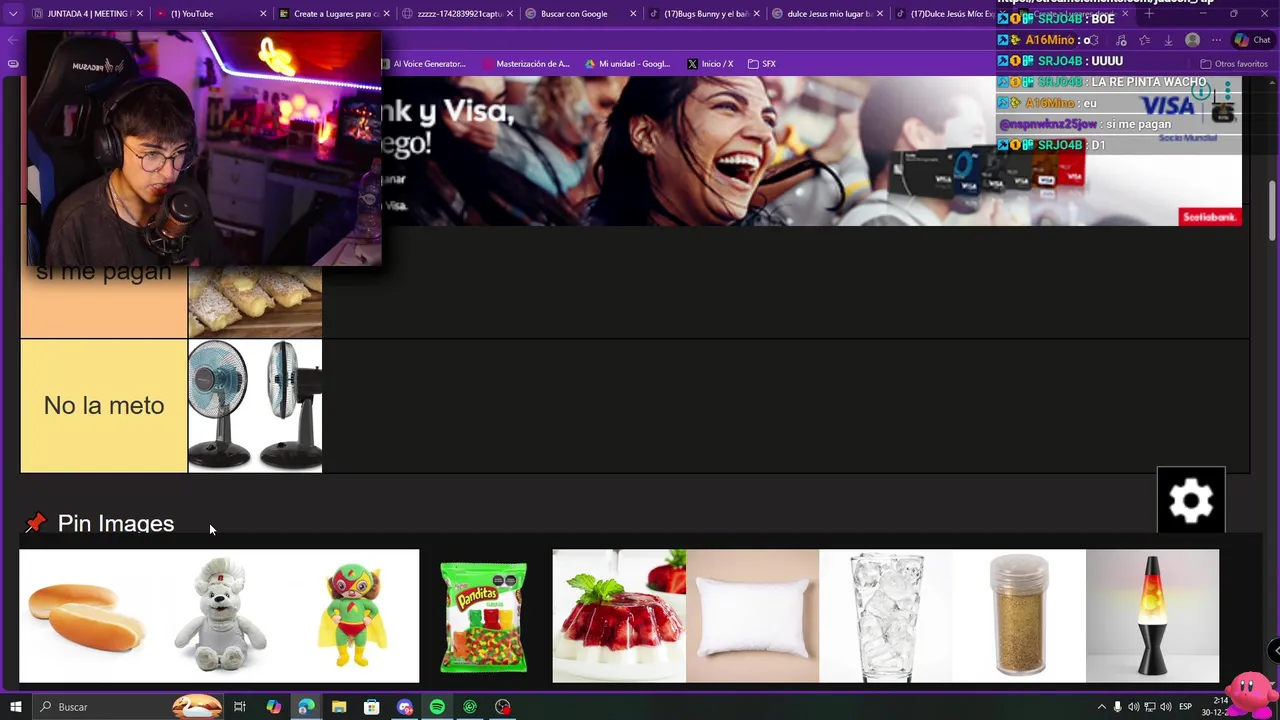Open the AI Voice Generator bookmark
The height and width of the screenshot is (720, 1280).
(423, 64)
